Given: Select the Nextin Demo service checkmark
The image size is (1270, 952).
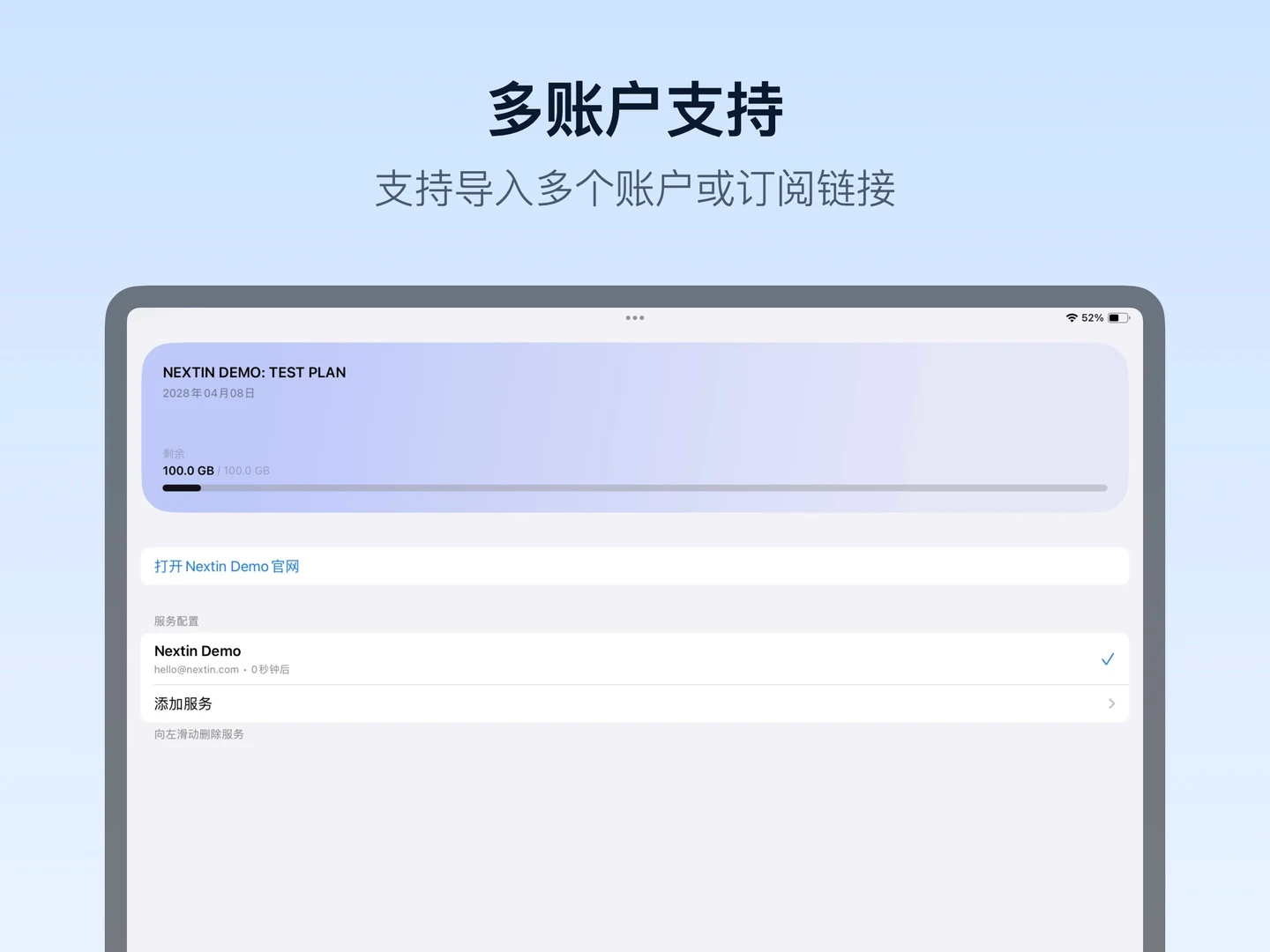Looking at the screenshot, I should coord(1108,659).
